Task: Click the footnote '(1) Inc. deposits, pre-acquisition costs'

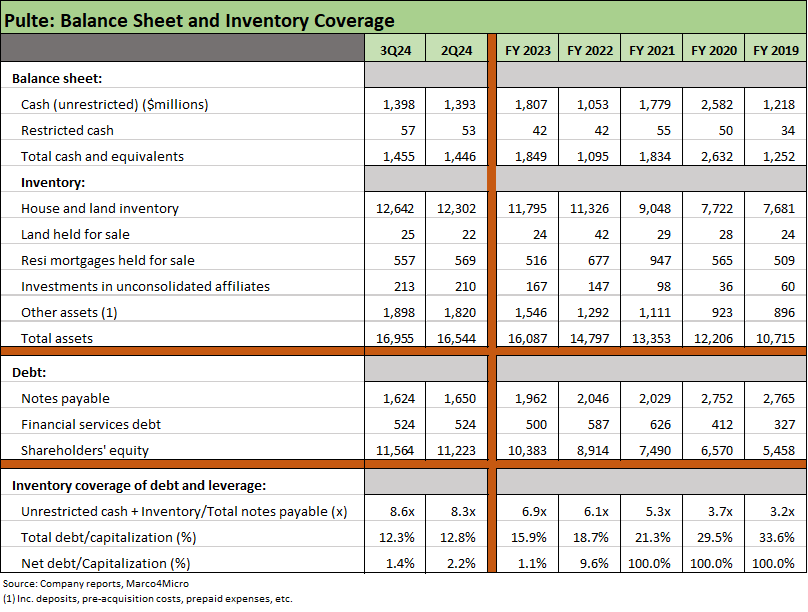Action: [x=147, y=599]
